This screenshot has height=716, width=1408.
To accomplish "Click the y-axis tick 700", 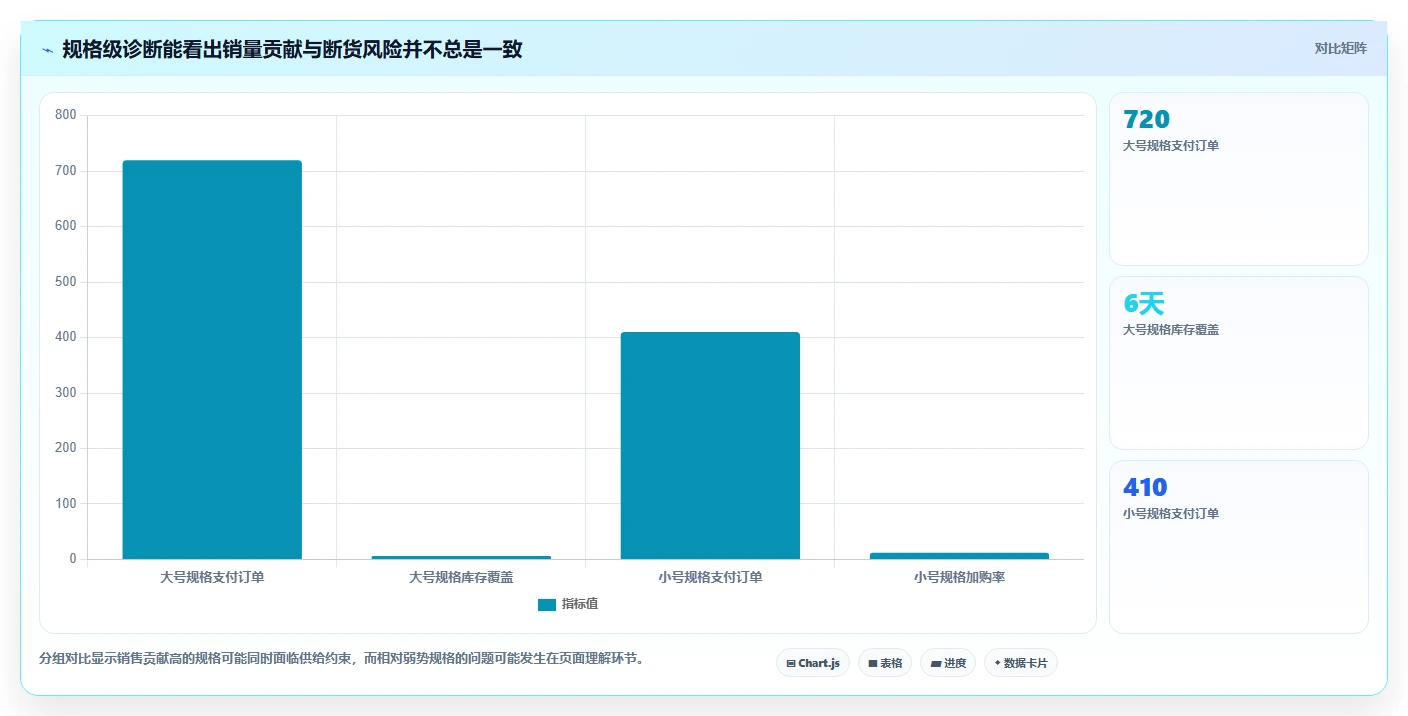I will pyautogui.click(x=66, y=171).
